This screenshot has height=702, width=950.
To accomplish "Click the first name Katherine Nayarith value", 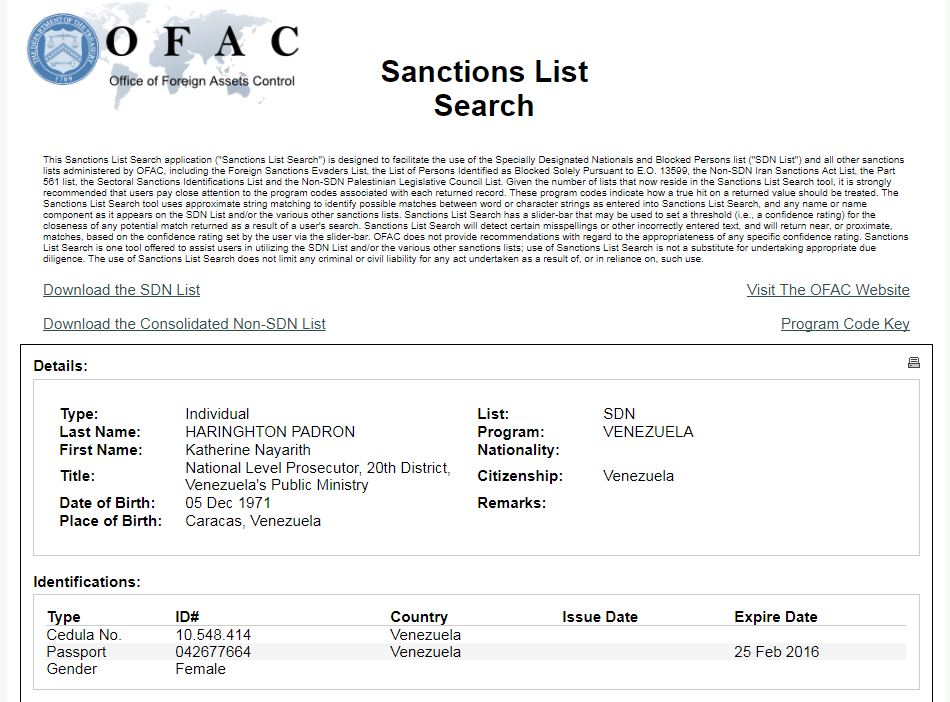I will [248, 450].
